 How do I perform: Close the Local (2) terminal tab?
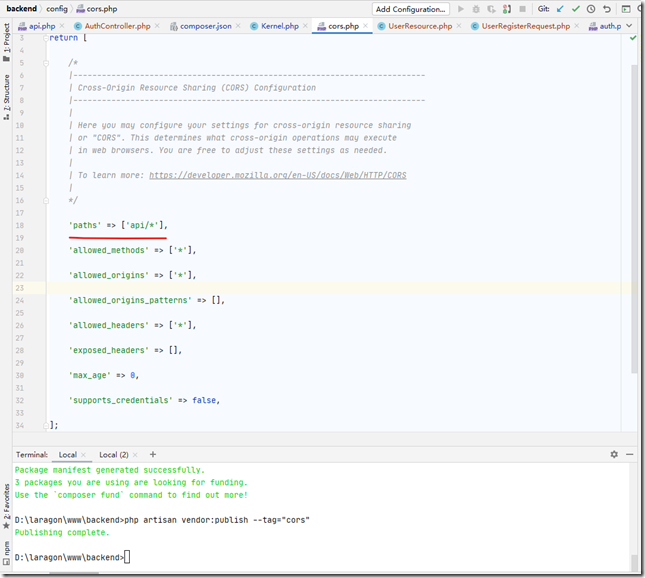point(135,455)
